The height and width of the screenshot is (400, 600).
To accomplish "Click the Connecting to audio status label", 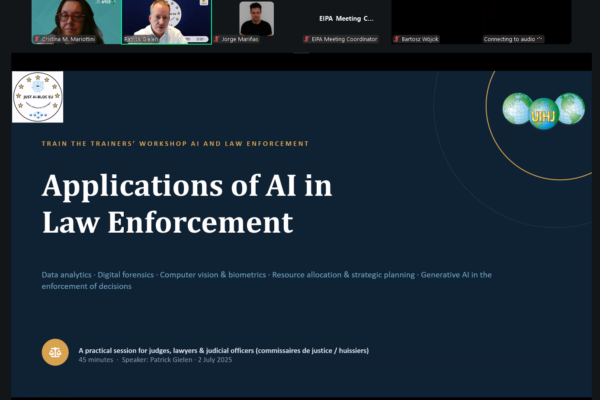I will [x=513, y=39].
